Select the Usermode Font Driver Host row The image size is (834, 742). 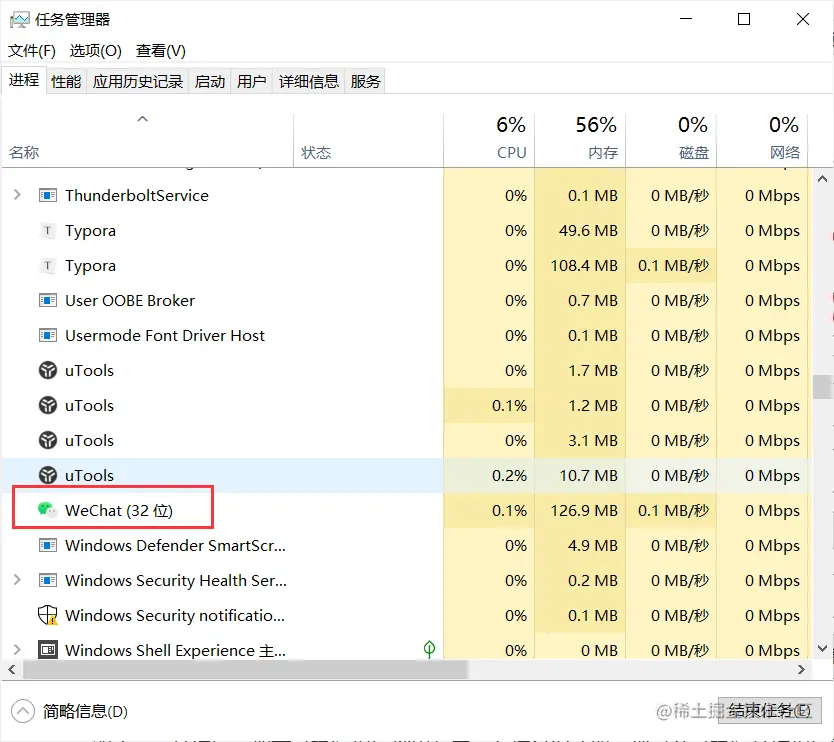(406, 336)
